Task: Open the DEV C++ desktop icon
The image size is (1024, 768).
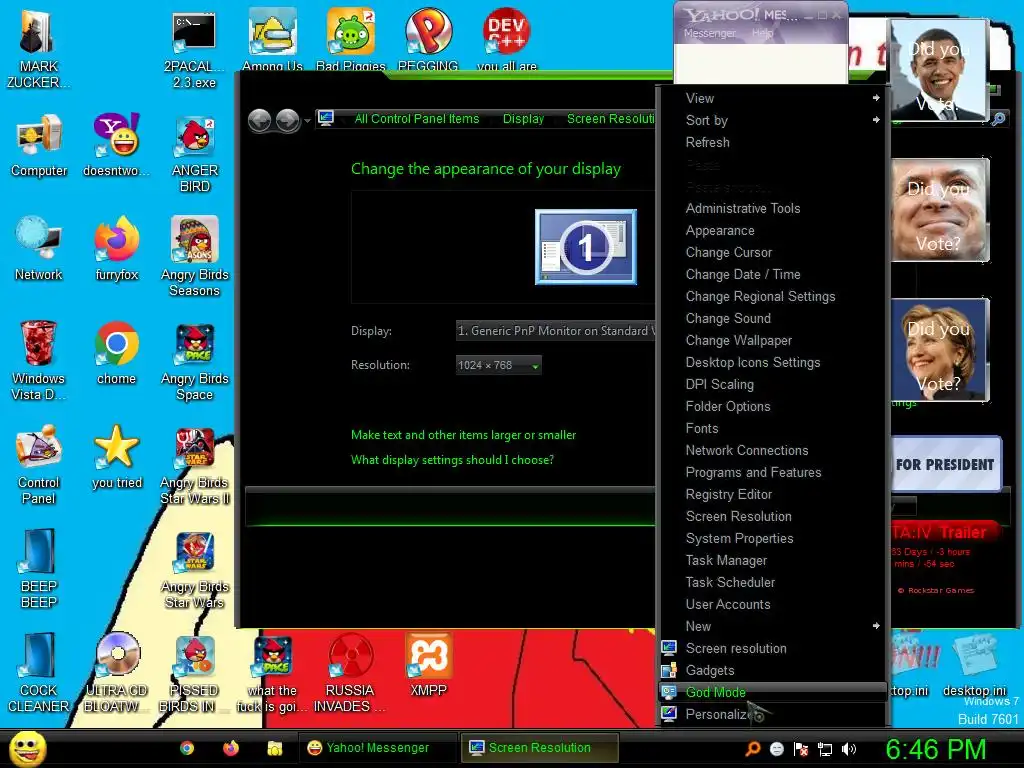Action: (x=507, y=39)
